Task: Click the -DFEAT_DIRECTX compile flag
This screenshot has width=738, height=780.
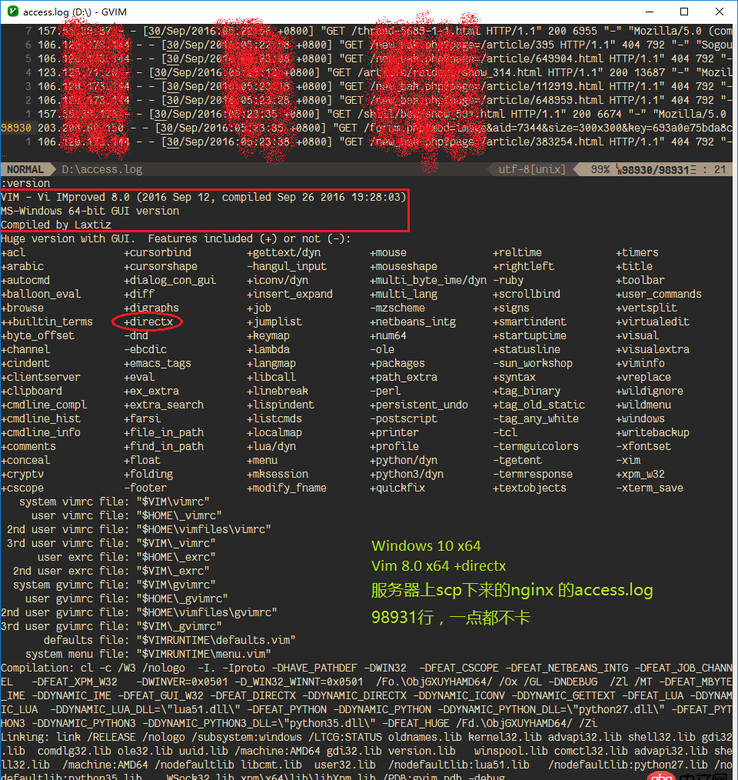Action: point(253,696)
